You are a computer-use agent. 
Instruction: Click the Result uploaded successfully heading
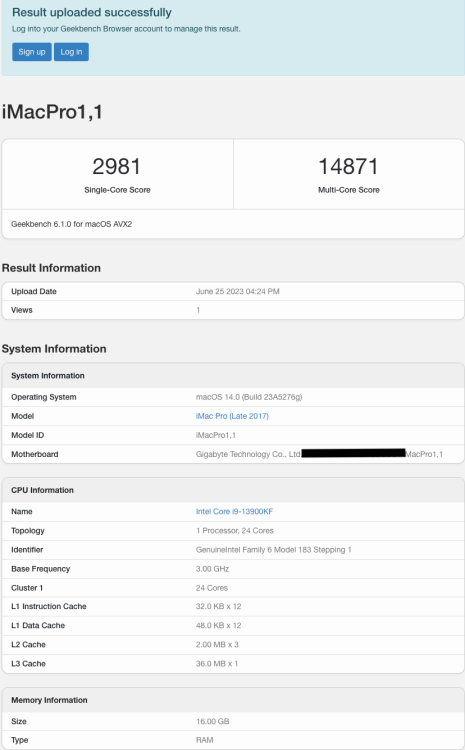coord(91,12)
